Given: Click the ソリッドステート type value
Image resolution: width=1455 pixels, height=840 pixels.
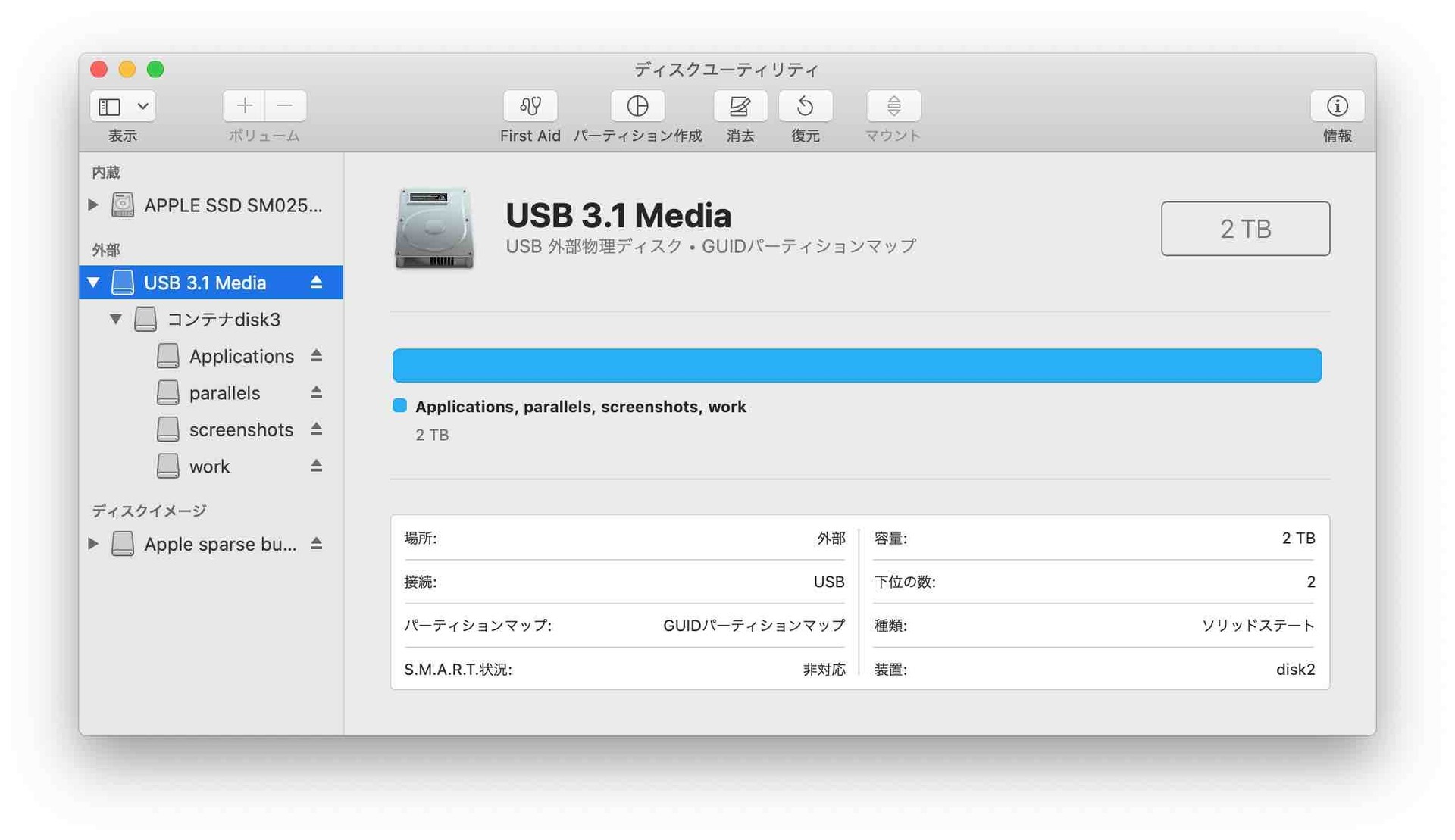Looking at the screenshot, I should click(x=1258, y=626).
